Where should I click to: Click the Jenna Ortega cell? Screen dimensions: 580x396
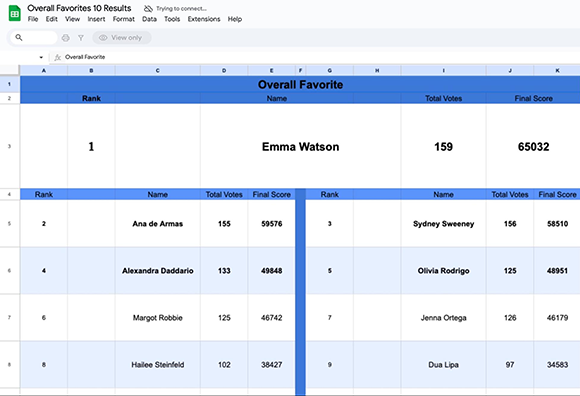tap(444, 318)
